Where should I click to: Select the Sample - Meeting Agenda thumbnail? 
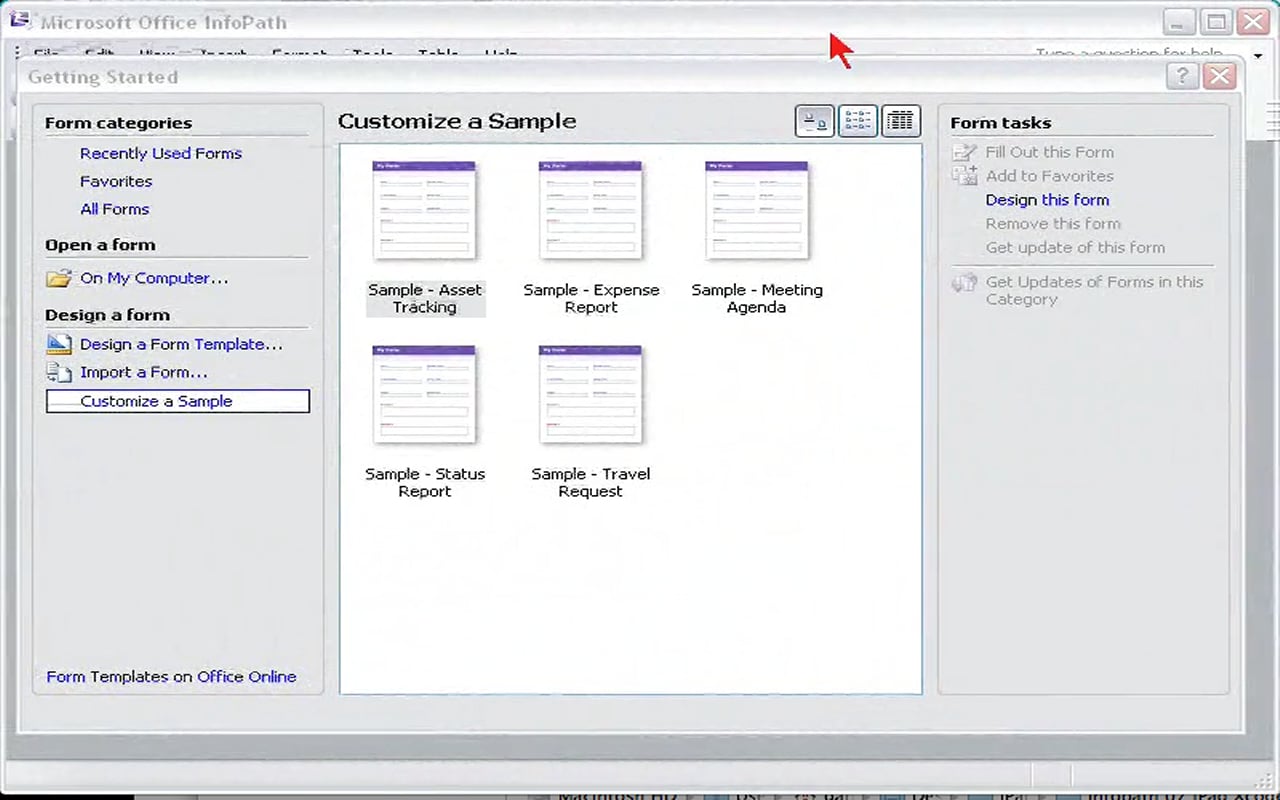click(x=757, y=211)
